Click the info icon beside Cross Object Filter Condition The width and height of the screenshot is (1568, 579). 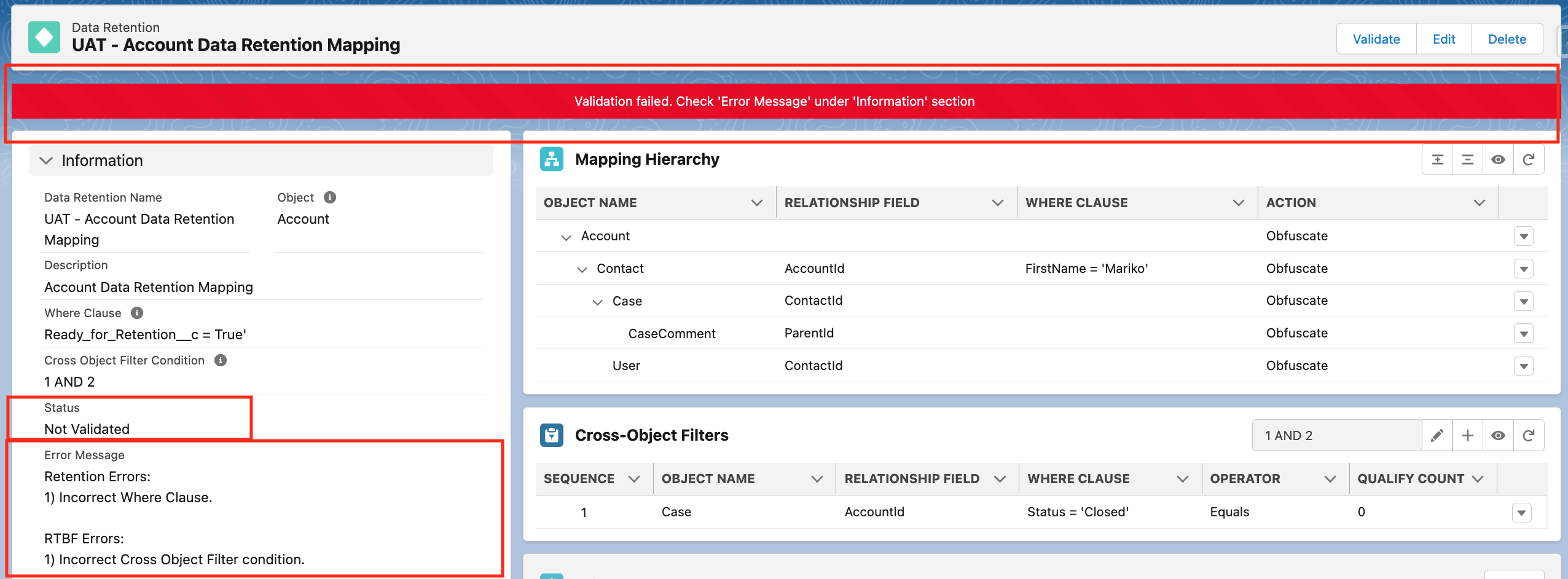(x=221, y=360)
